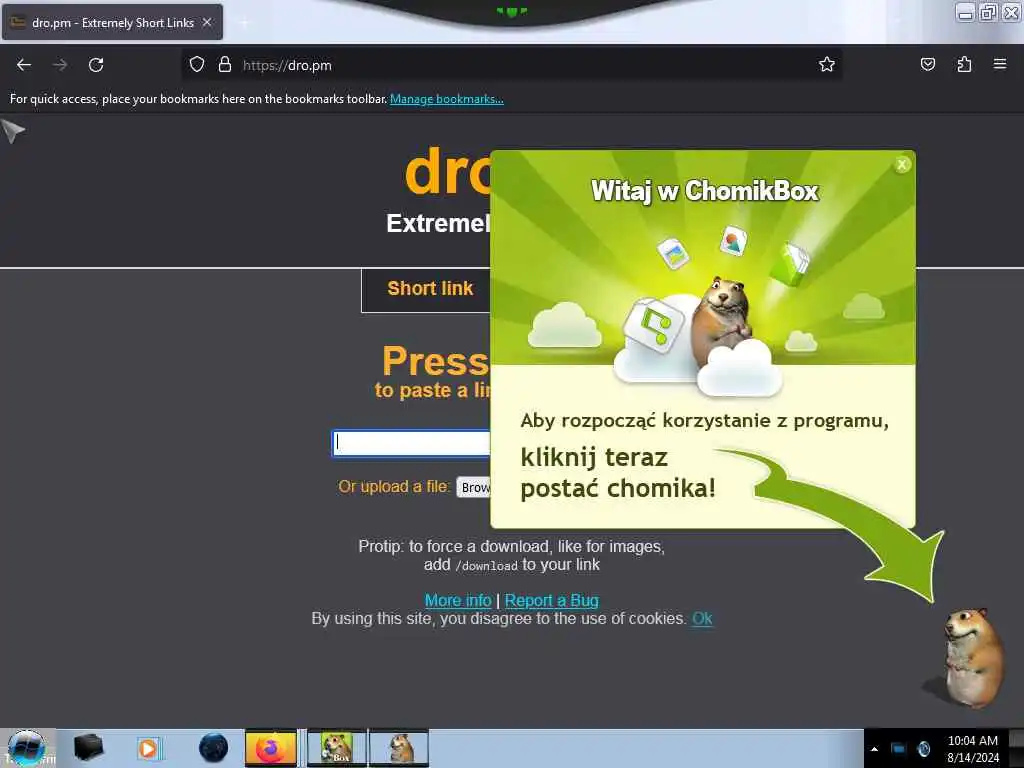Screen dimensions: 1024x768
Task: Open the black folder taskbar icon
Action: tap(88, 748)
